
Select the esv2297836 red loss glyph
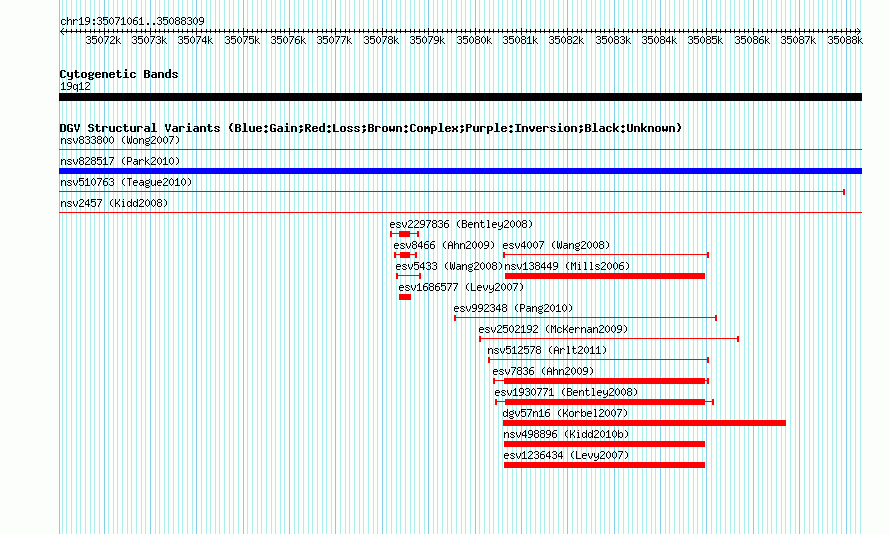pyautogui.click(x=405, y=234)
